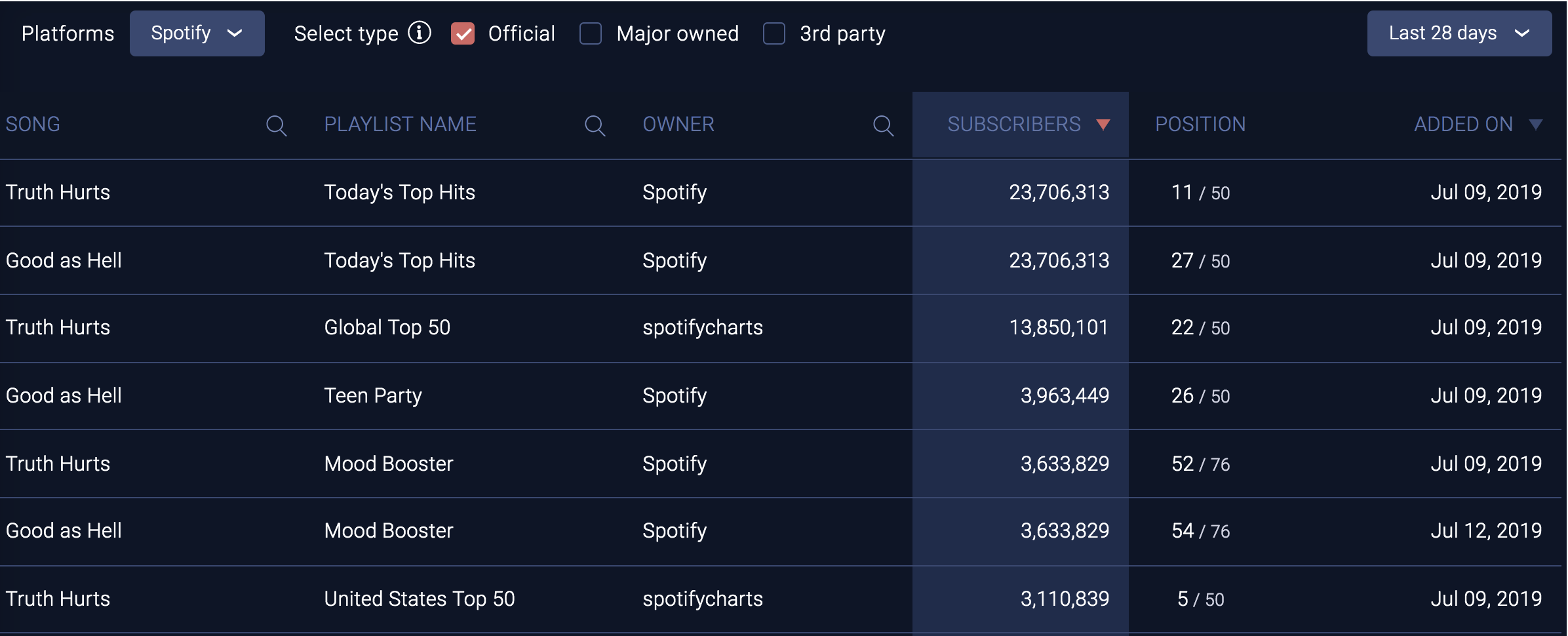Click position 5 / 50
Viewport: 1568px width, 636px height.
tap(1200, 599)
